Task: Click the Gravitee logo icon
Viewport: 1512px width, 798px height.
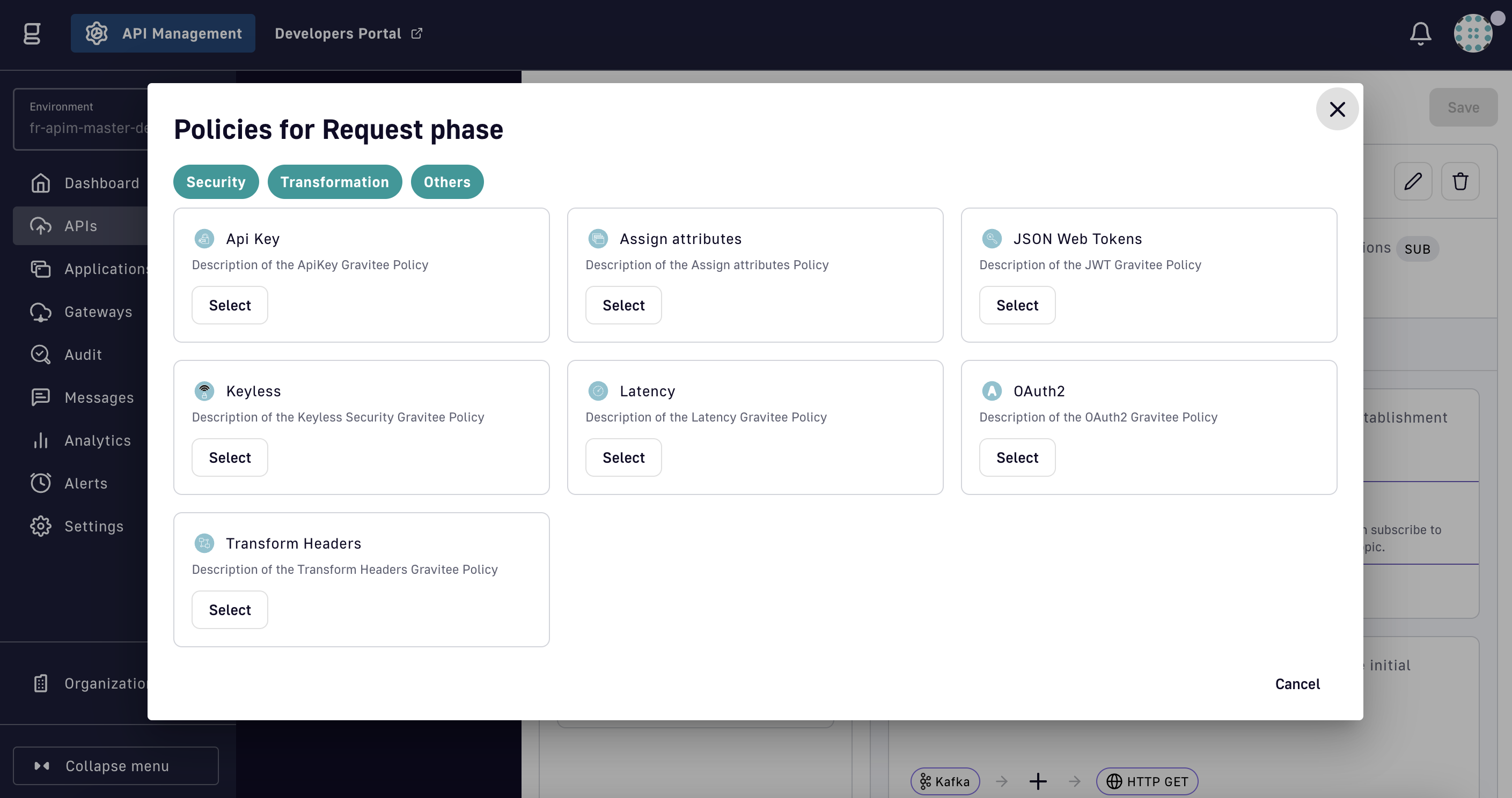Action: pos(32,33)
